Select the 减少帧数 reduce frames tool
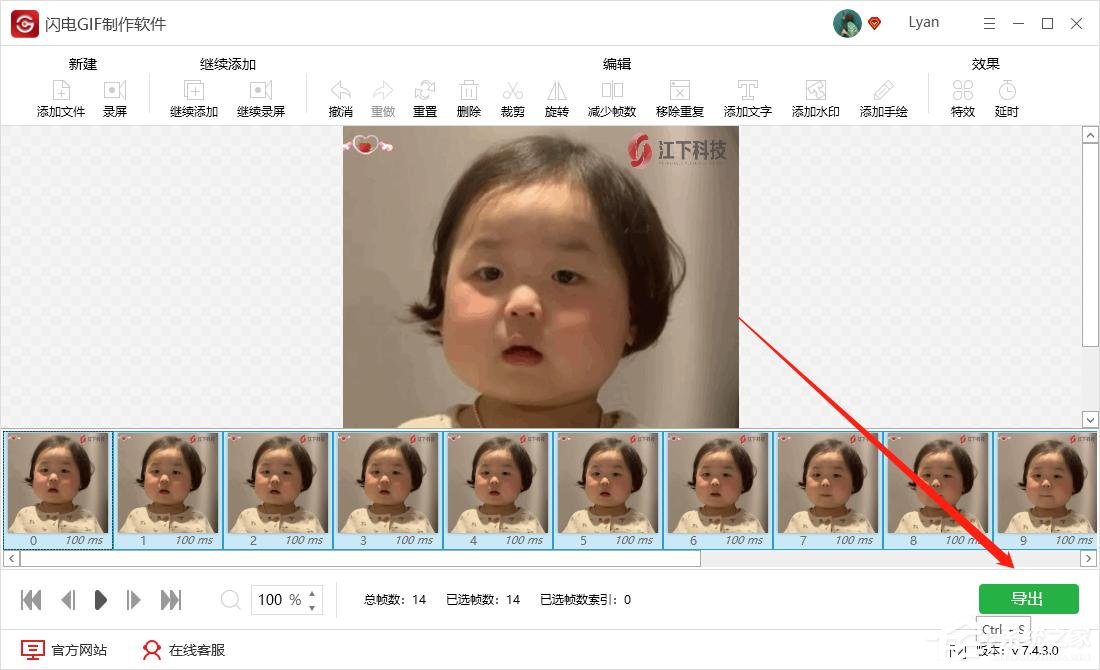The height and width of the screenshot is (670, 1100). pos(611,96)
